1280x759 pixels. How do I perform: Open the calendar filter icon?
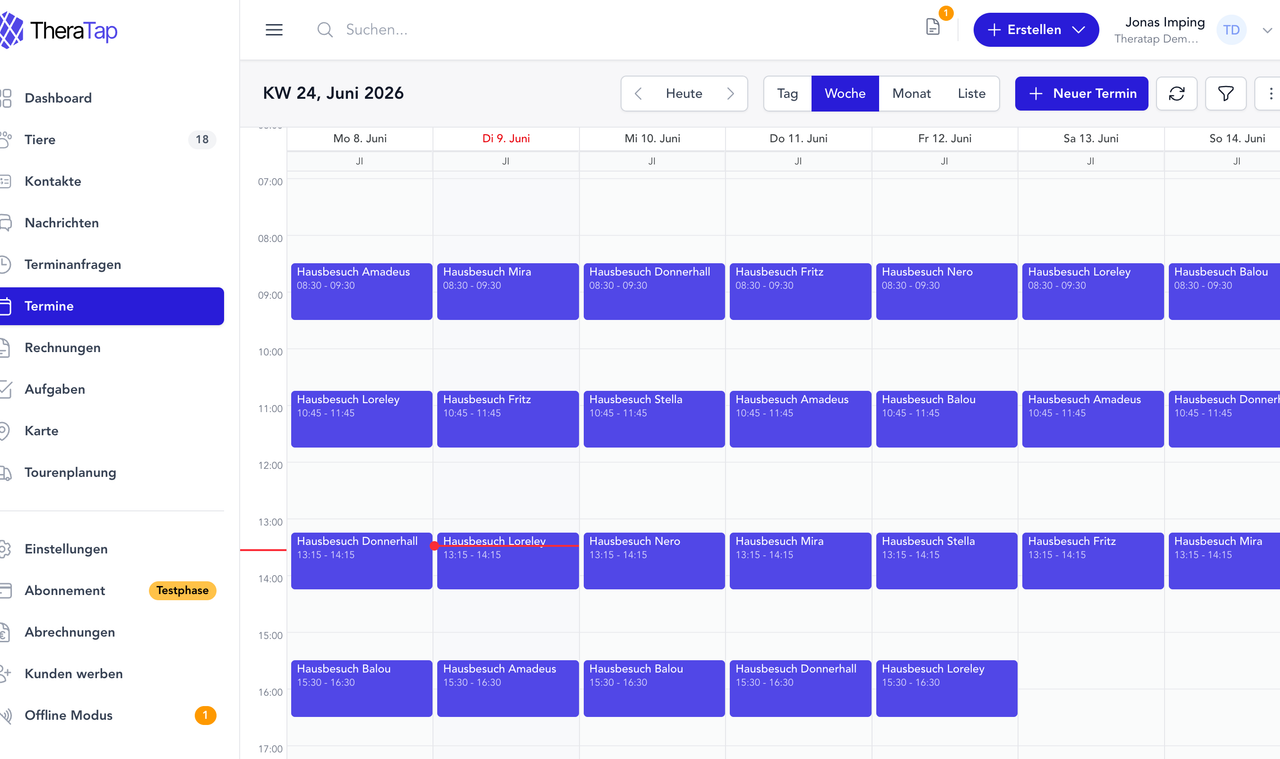1225,94
